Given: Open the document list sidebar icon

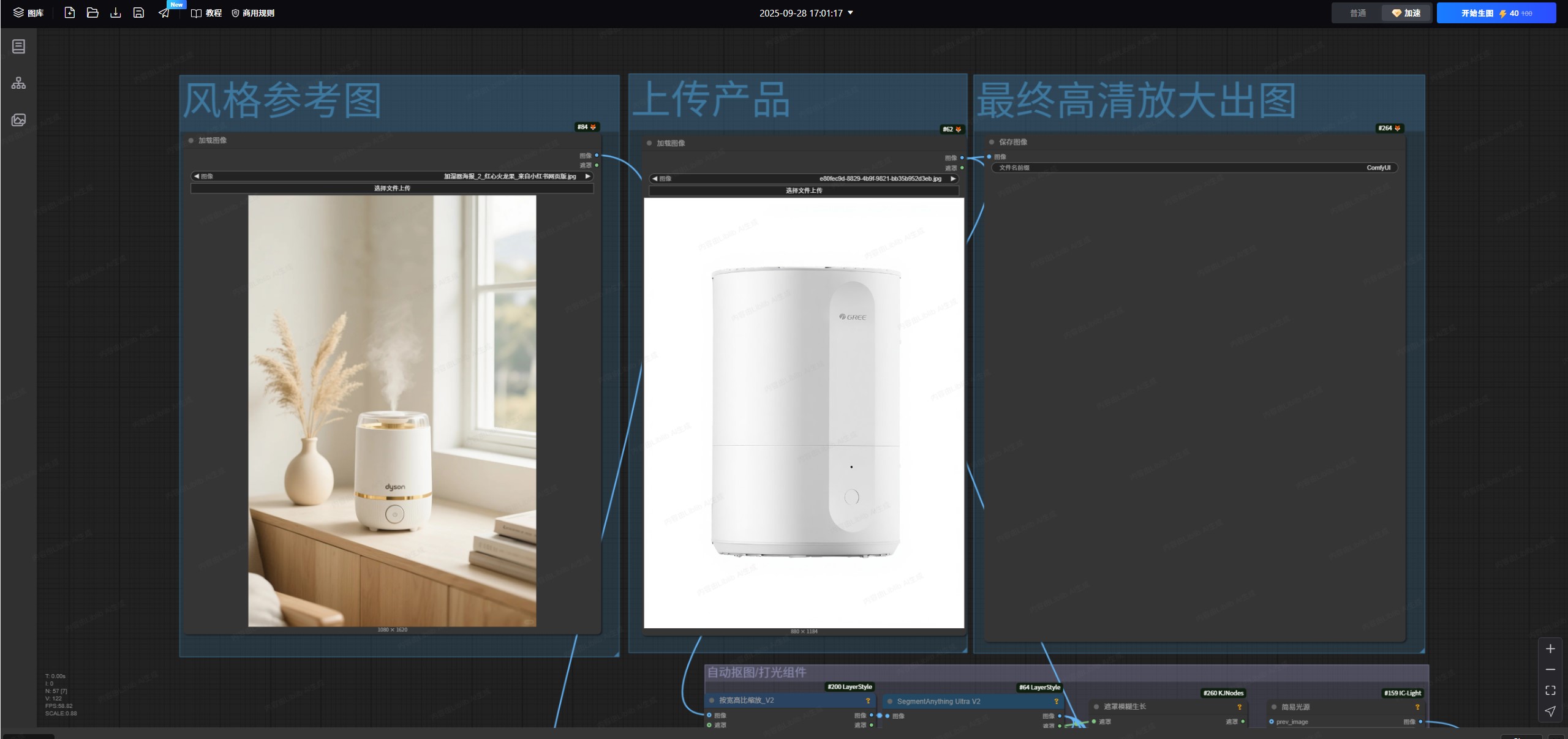Looking at the screenshot, I should [18, 47].
